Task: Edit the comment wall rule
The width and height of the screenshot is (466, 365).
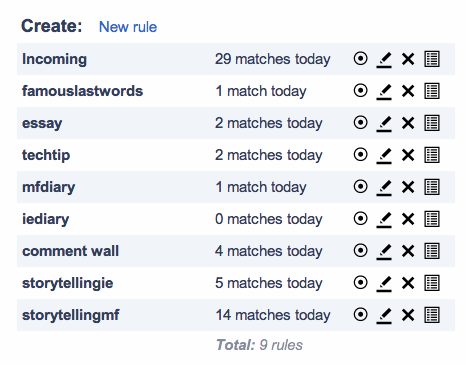Action: (x=384, y=252)
